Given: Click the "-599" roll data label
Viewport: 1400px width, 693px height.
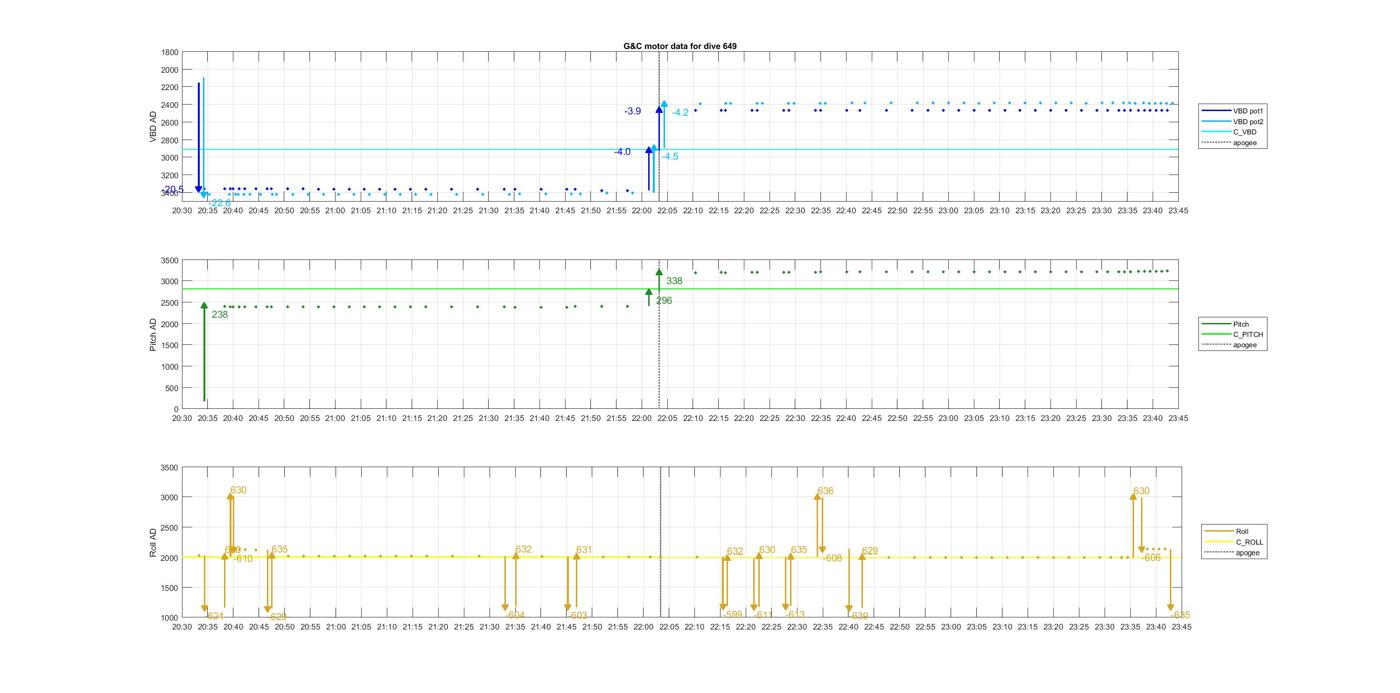Looking at the screenshot, I should [732, 615].
